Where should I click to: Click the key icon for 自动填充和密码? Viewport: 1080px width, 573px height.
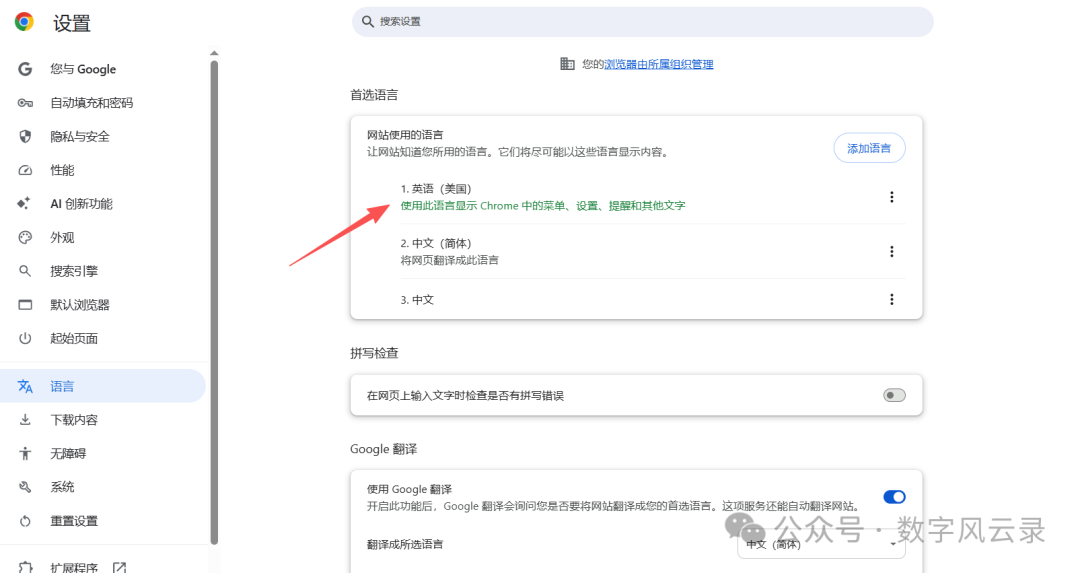tap(25, 103)
